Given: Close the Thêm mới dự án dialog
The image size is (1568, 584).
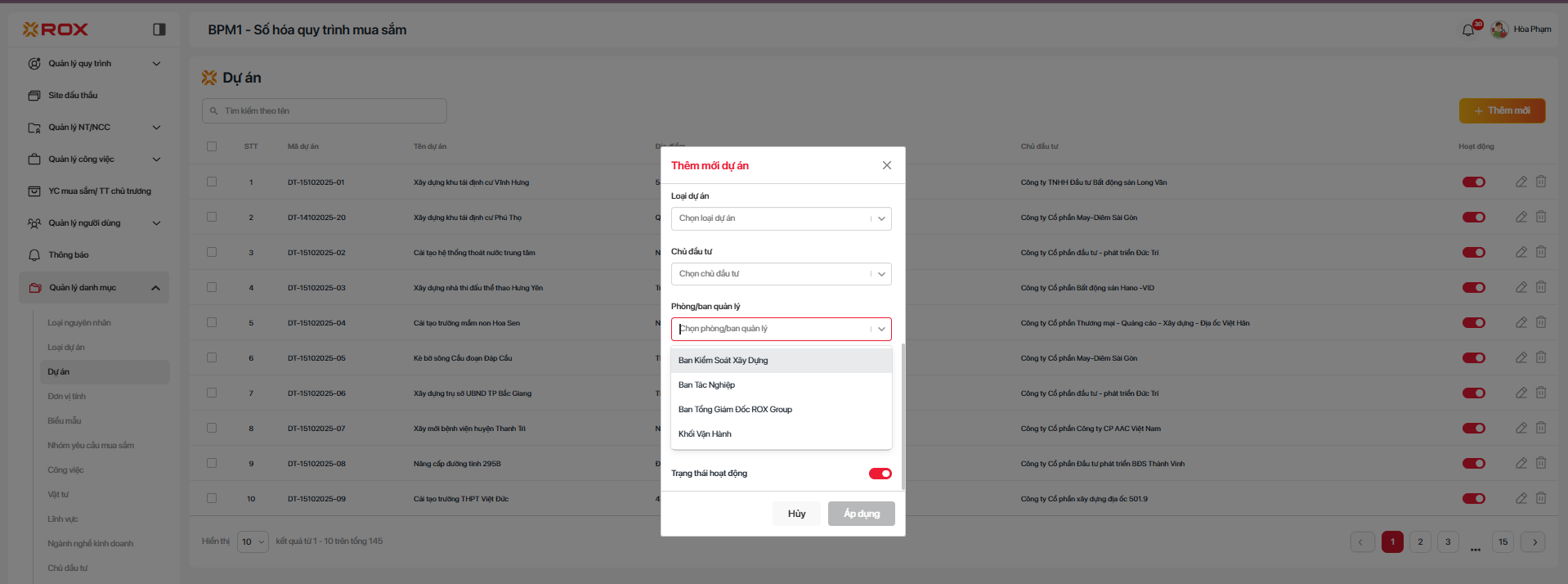Looking at the screenshot, I should pos(887,165).
